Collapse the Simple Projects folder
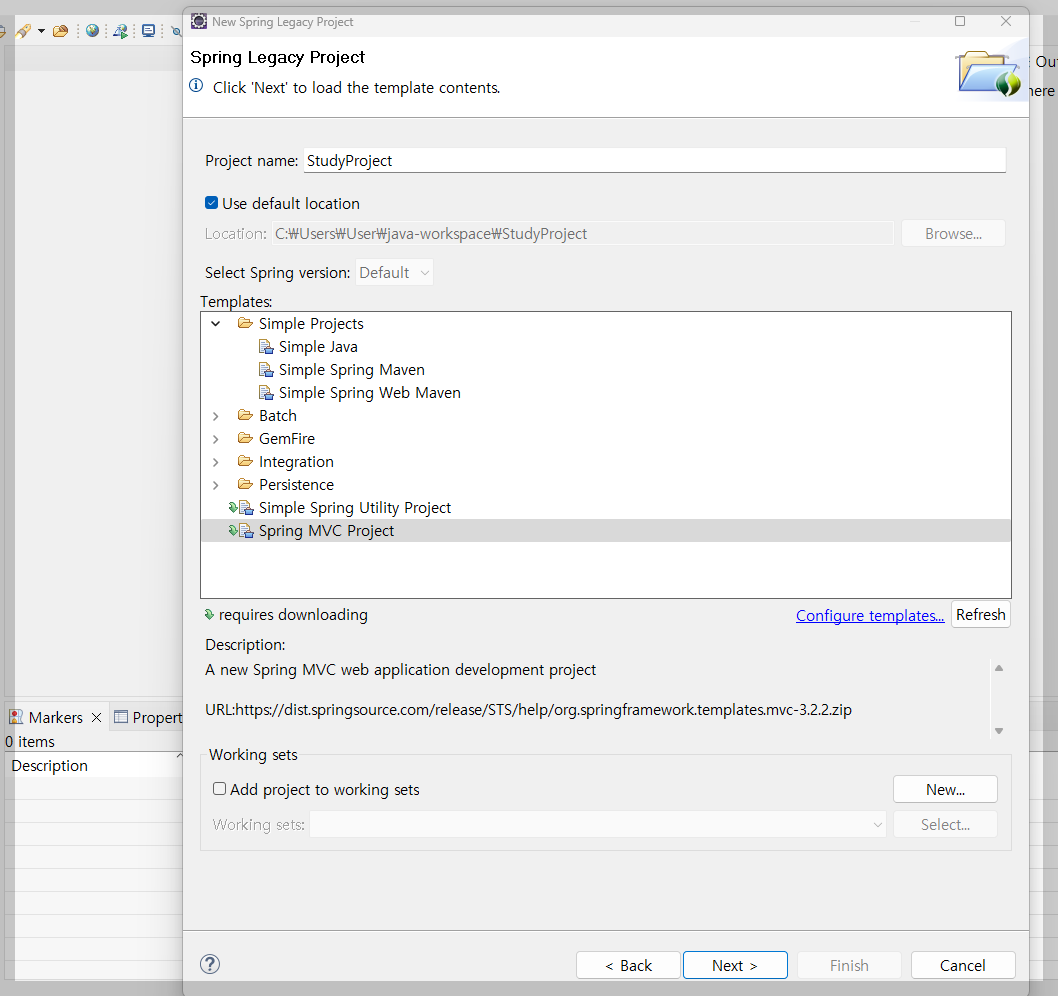The image size is (1058, 996). 215,324
